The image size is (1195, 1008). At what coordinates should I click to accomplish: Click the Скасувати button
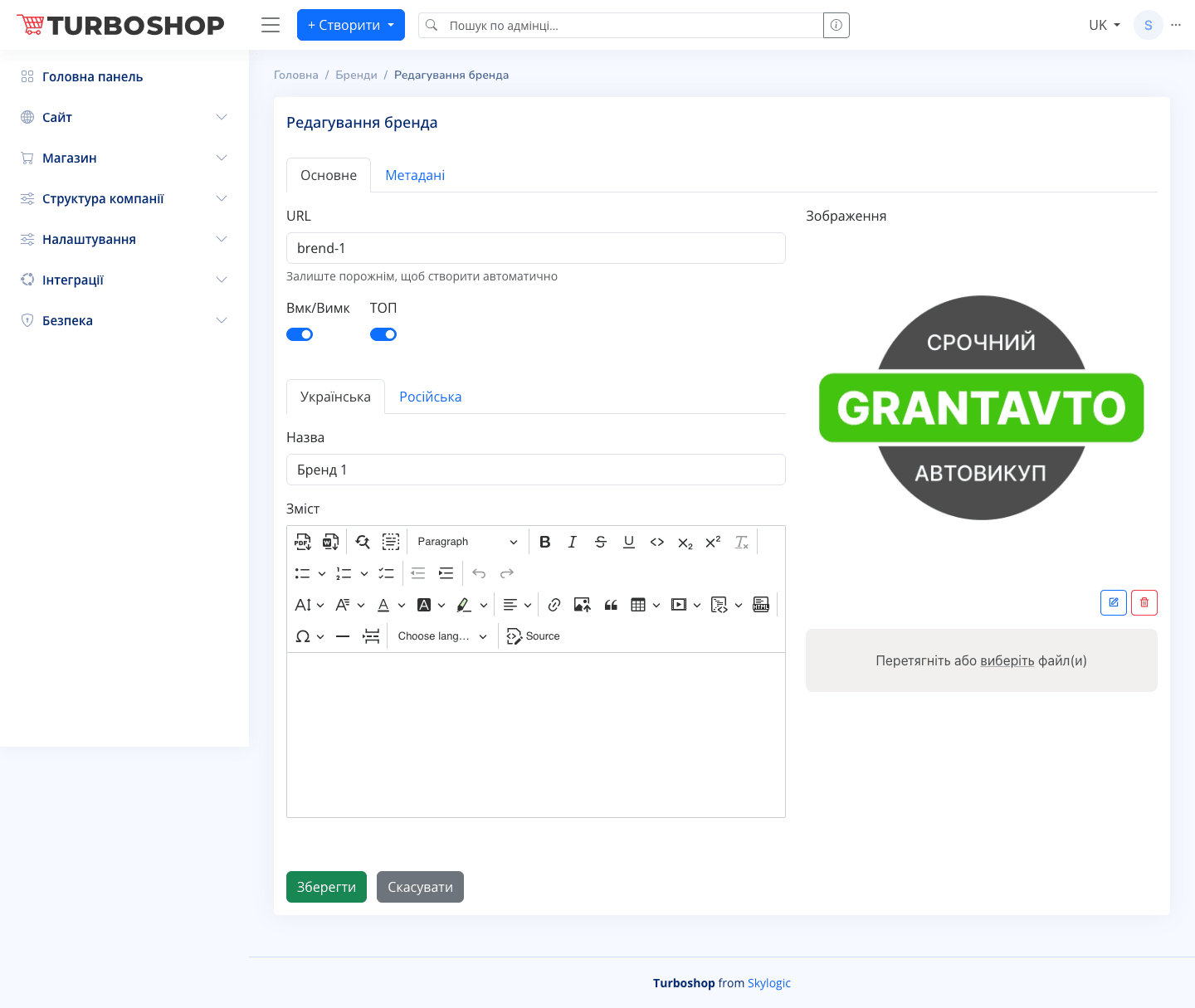(420, 887)
